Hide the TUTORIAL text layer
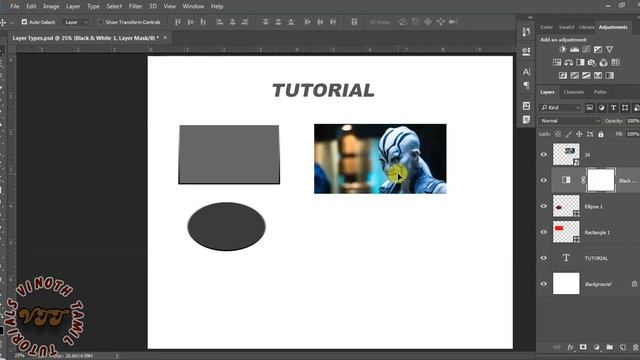 click(544, 258)
